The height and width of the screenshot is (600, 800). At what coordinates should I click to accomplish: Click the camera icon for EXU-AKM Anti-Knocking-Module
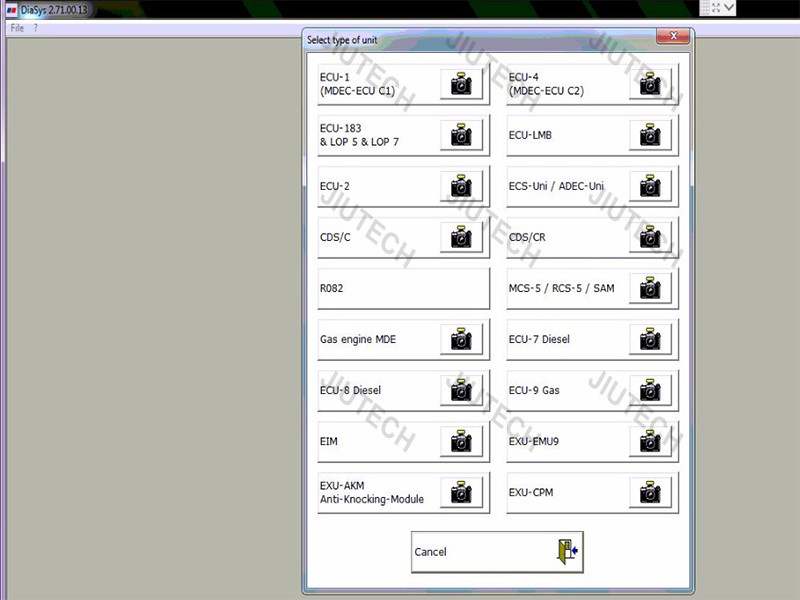[x=461, y=492]
